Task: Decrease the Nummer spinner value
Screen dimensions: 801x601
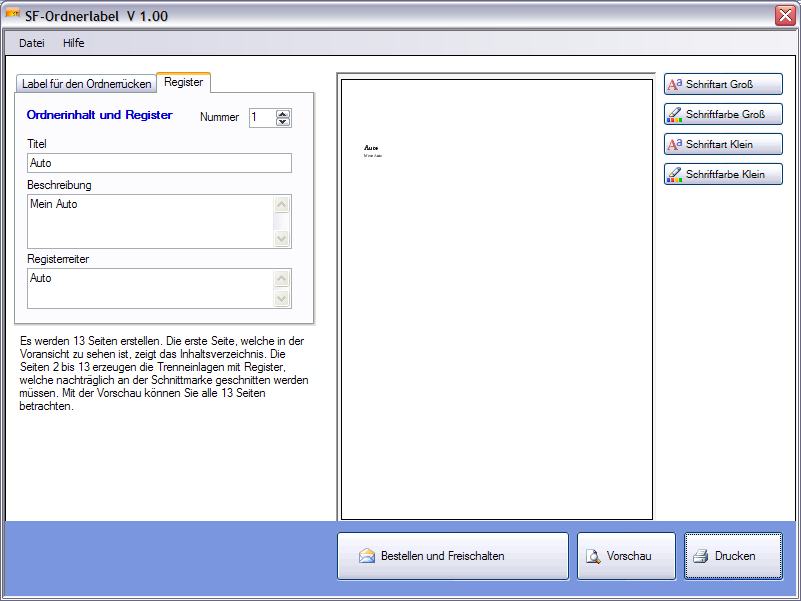Action: click(x=283, y=122)
